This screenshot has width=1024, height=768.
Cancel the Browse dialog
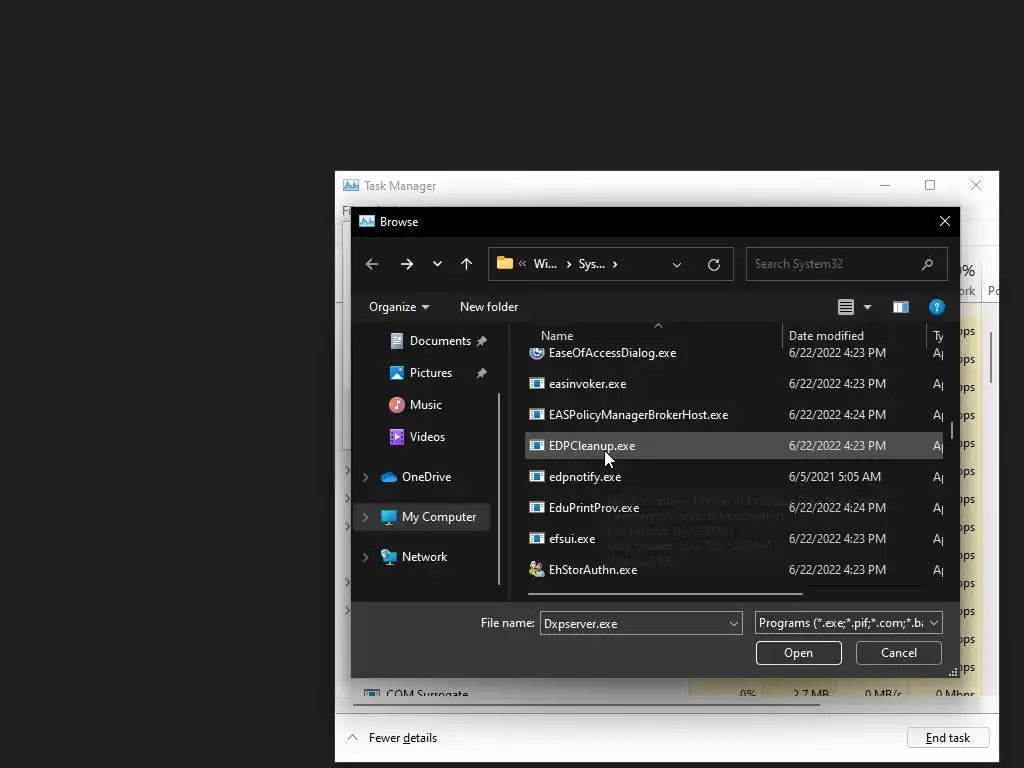899,653
